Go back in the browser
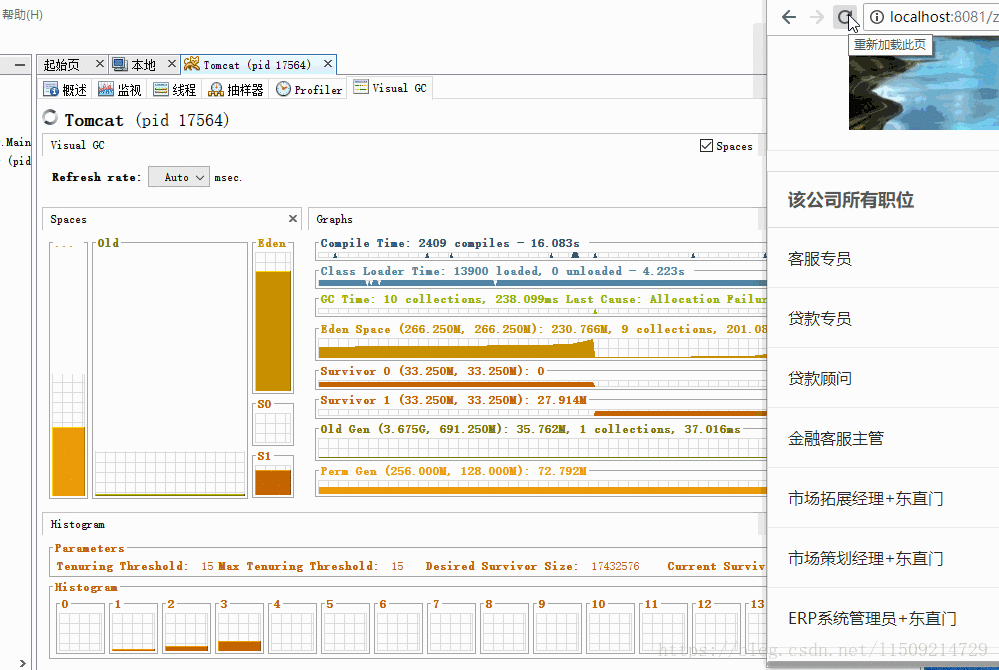The image size is (999, 670). (x=789, y=17)
